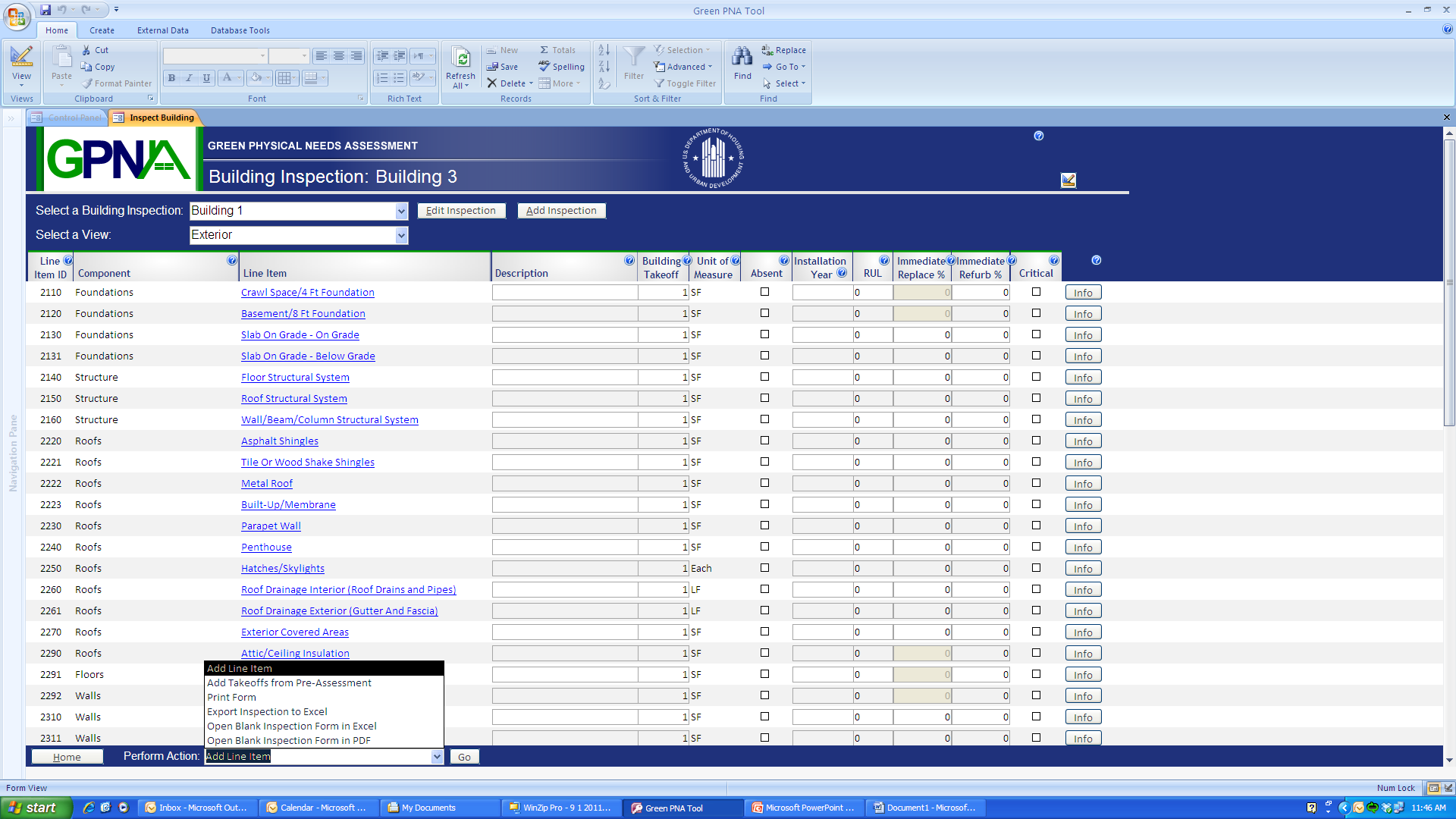Check Absent box for Crawl Space/4 Ft Foundation

coord(764,292)
